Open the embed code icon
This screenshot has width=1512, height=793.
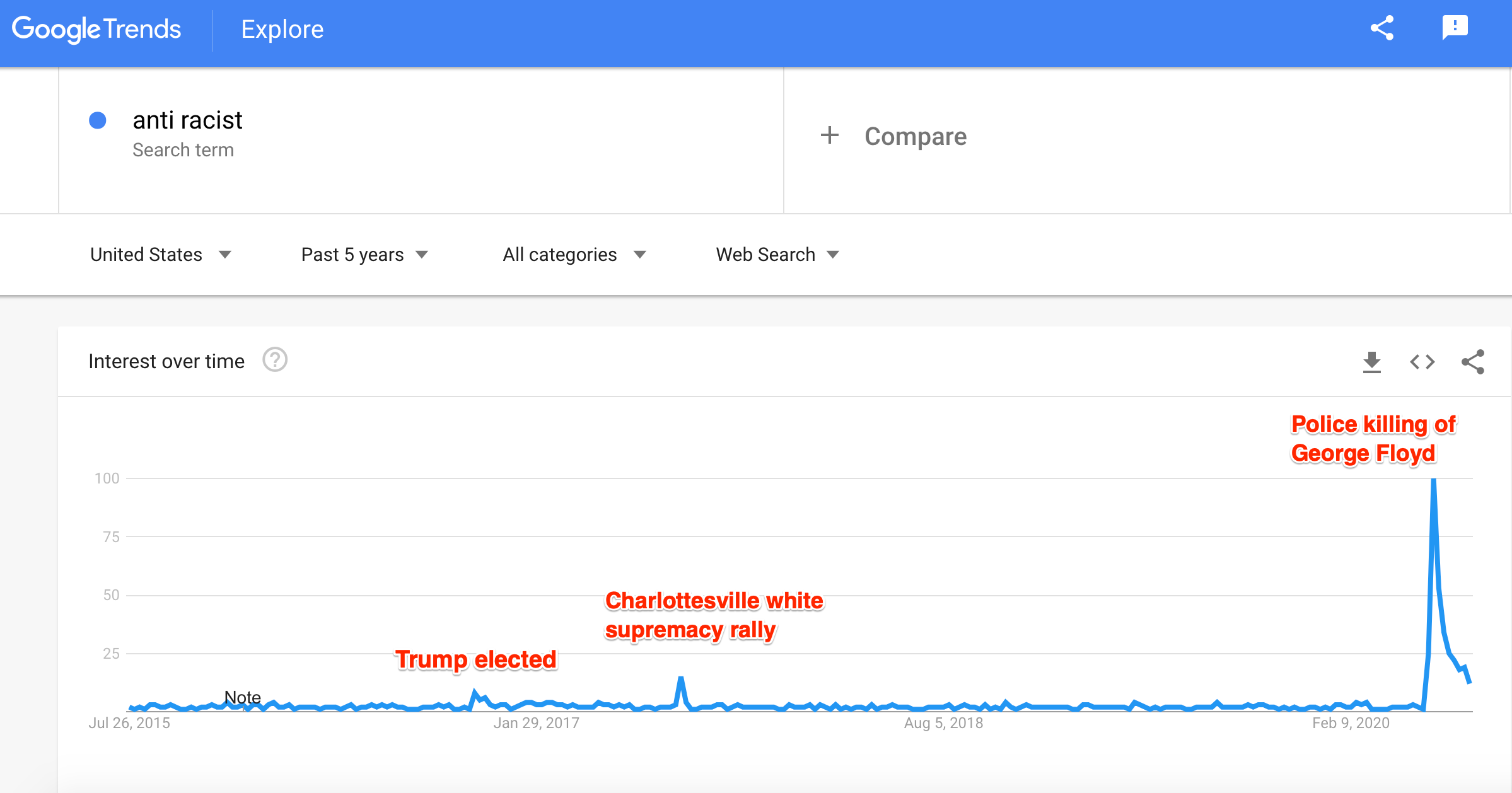pyautogui.click(x=1422, y=362)
